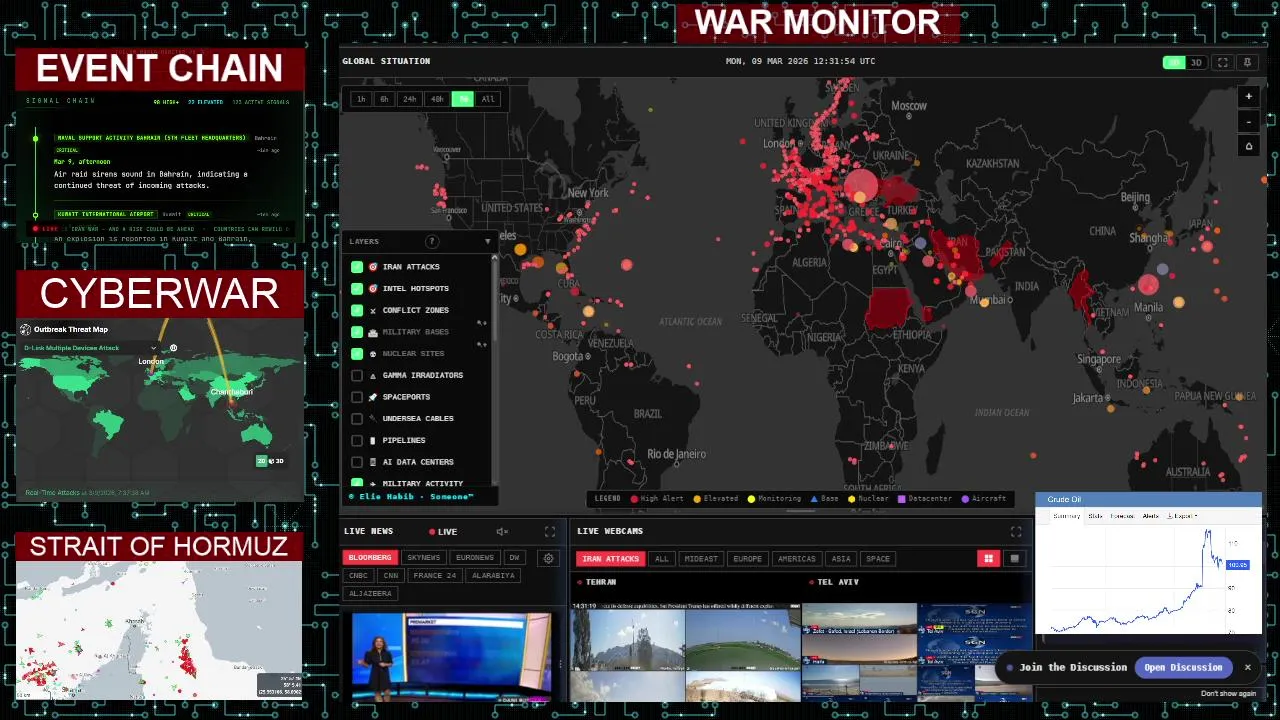The image size is (1280, 720).
Task: Select the Iran Attacks webcam filter
Action: point(610,559)
